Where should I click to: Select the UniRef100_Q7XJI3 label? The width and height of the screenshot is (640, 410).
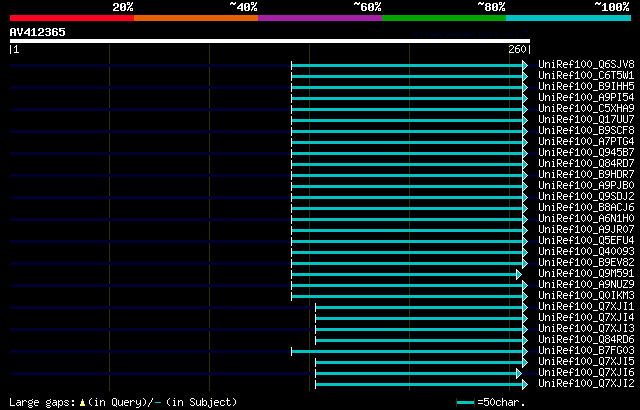(x=586, y=329)
